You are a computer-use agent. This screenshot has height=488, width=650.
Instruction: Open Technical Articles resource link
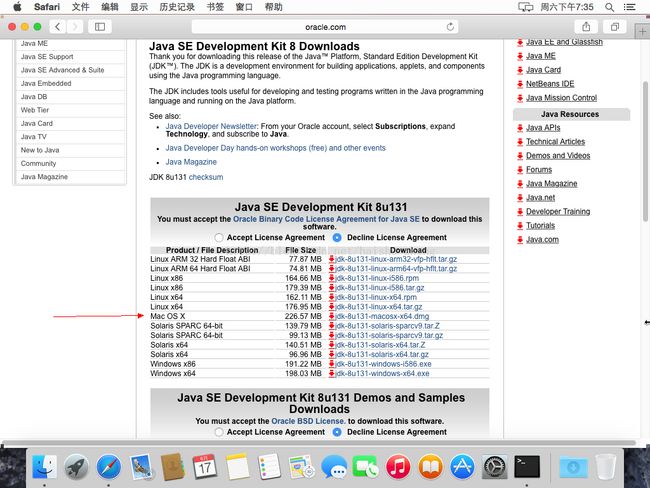click(x=555, y=142)
